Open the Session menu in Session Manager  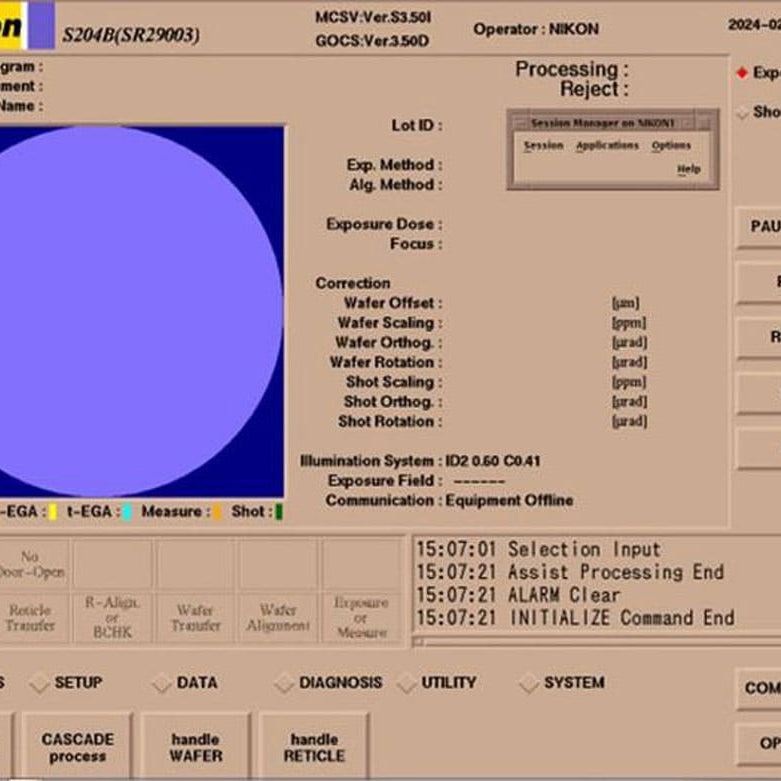[x=543, y=146]
